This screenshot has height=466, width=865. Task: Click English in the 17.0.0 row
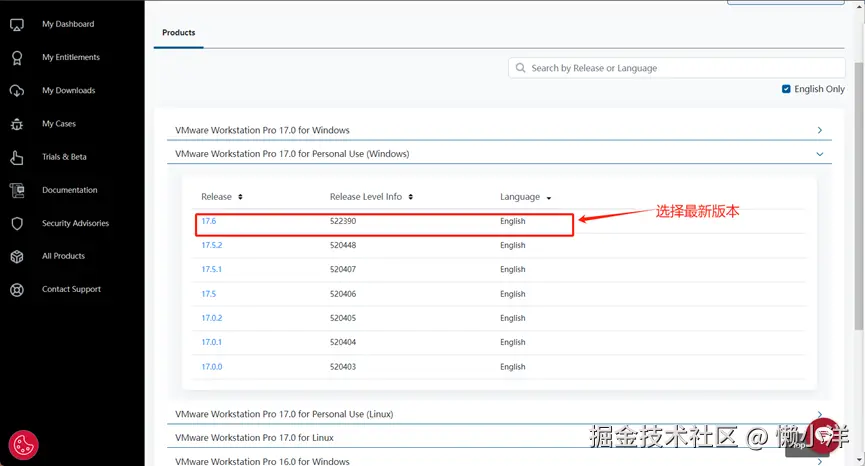pyautogui.click(x=512, y=367)
